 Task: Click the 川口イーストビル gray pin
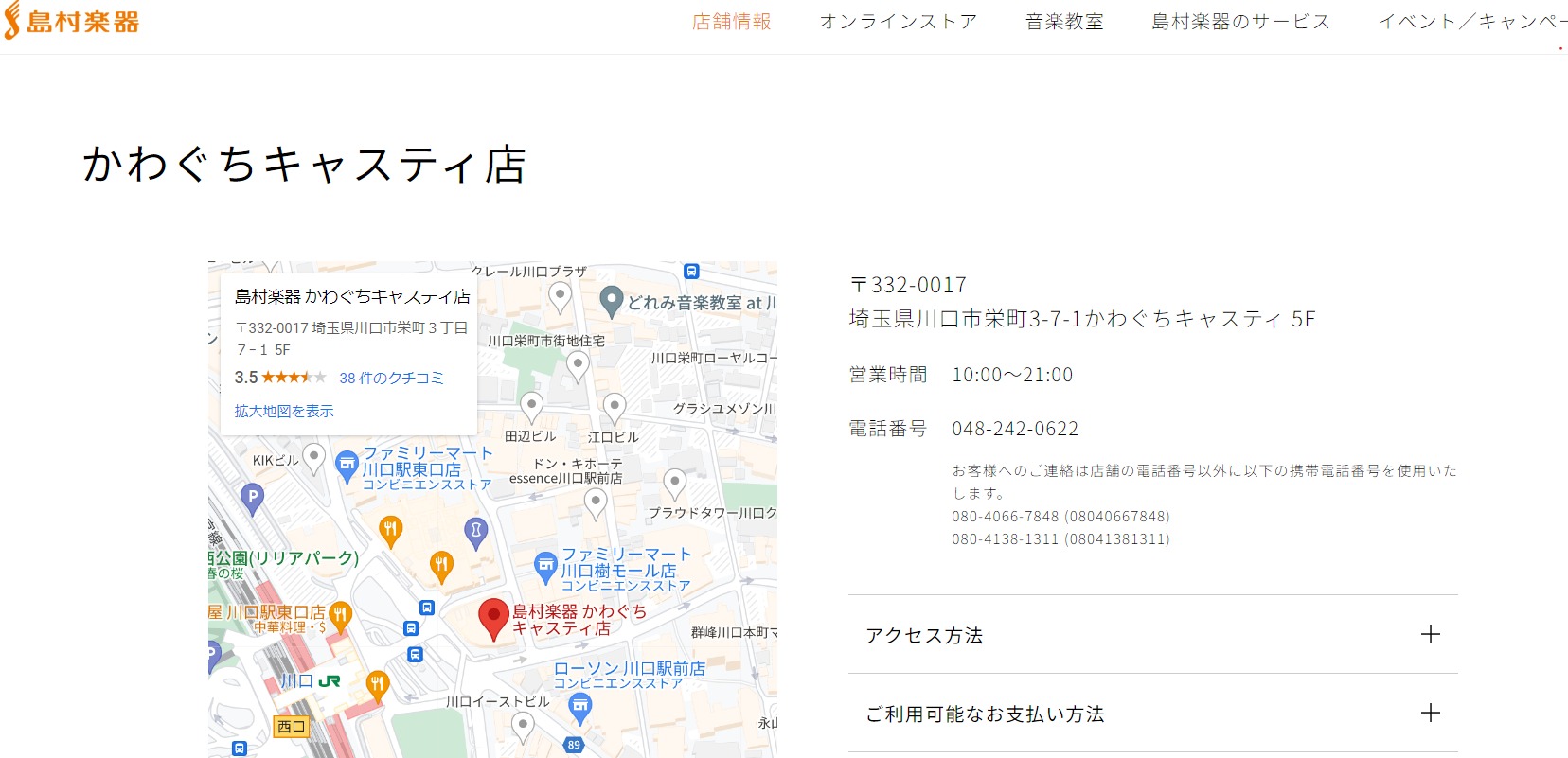[x=523, y=728]
